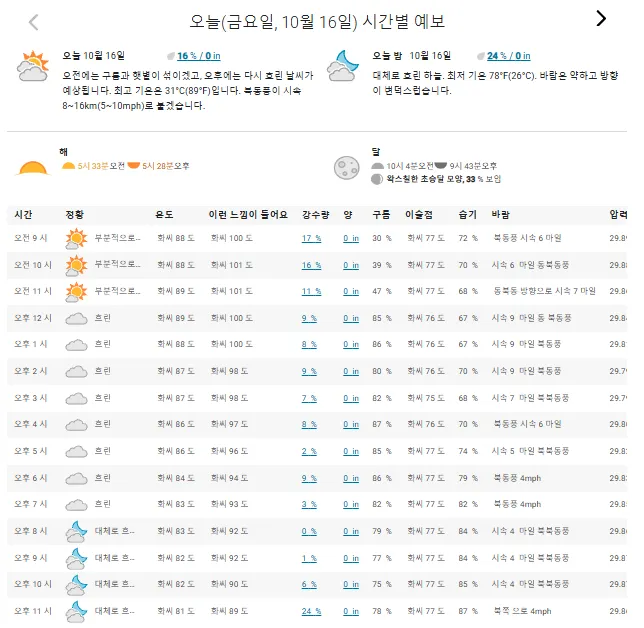
Task: Click the 79 % humidity at 오후 6 시
Action: coord(468,478)
